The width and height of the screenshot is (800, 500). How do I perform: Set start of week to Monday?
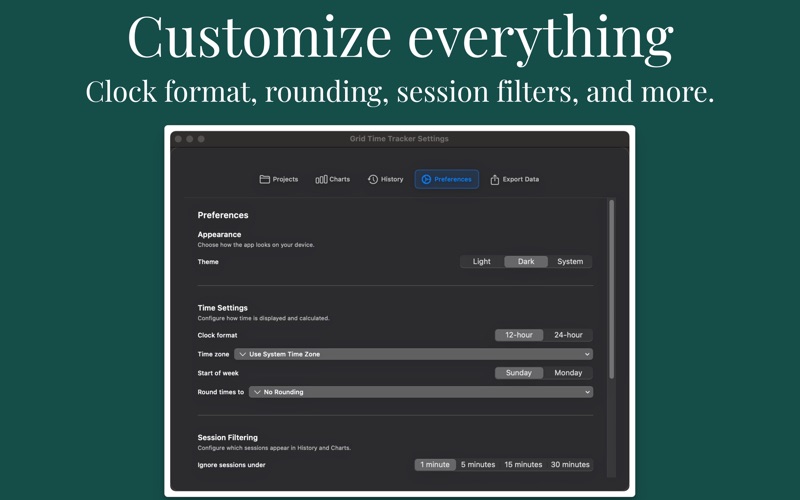click(568, 372)
